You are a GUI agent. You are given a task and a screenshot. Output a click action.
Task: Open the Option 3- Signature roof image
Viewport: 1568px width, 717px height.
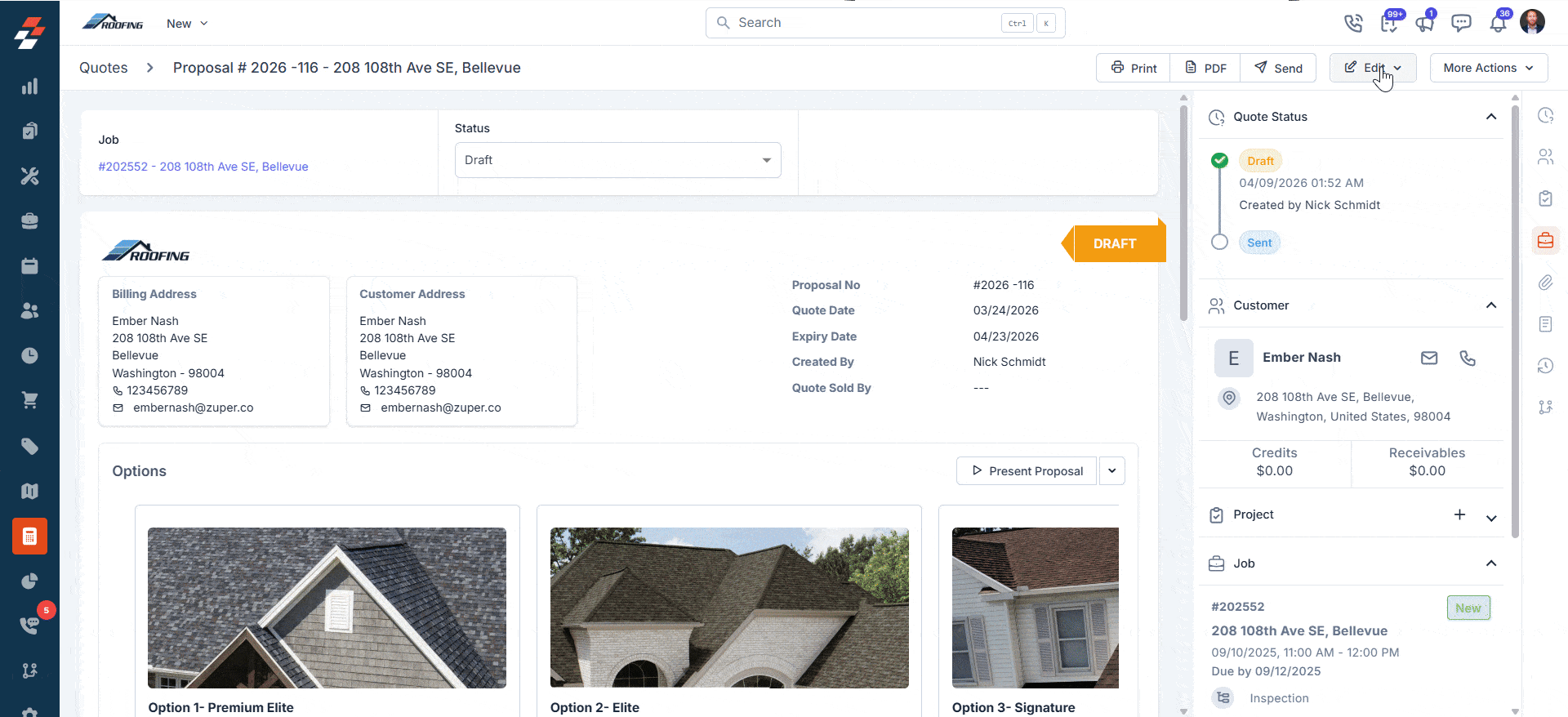coord(1036,608)
